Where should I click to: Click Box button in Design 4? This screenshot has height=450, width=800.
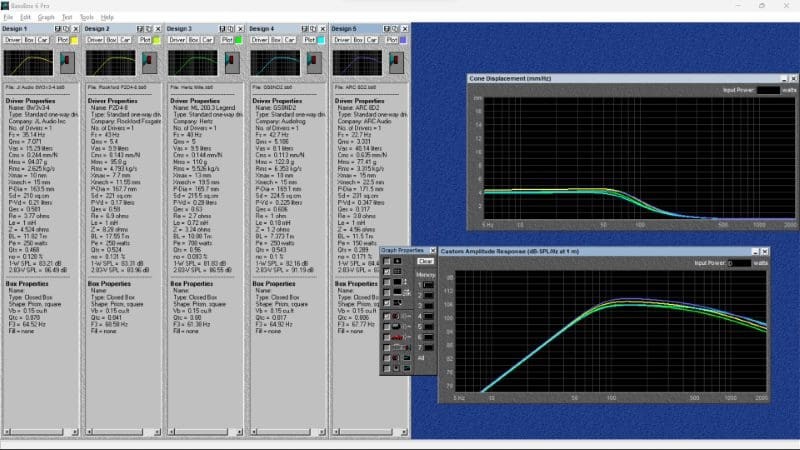276,40
